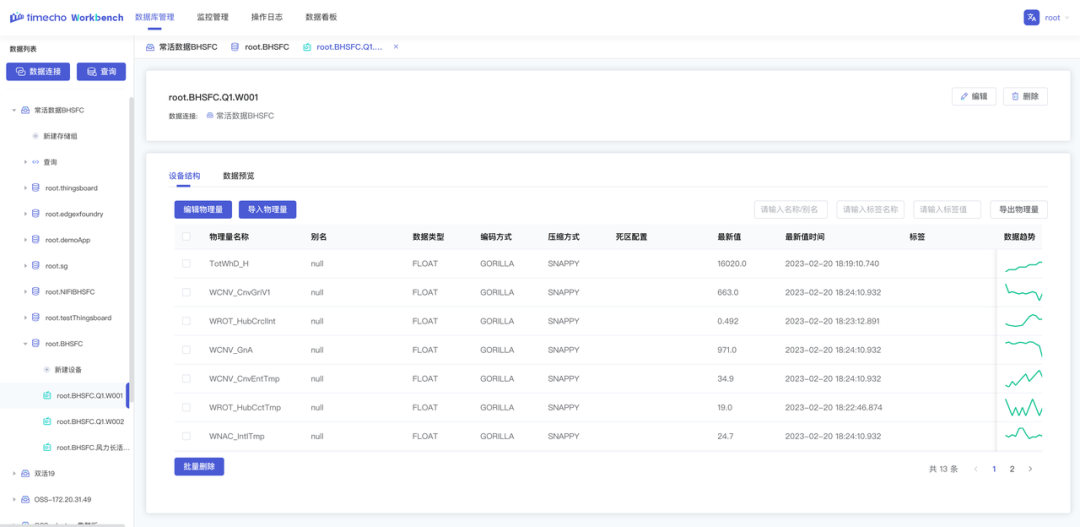
Task: Open the trend chart for WROT_HubCctTmp
Action: 1024,407
